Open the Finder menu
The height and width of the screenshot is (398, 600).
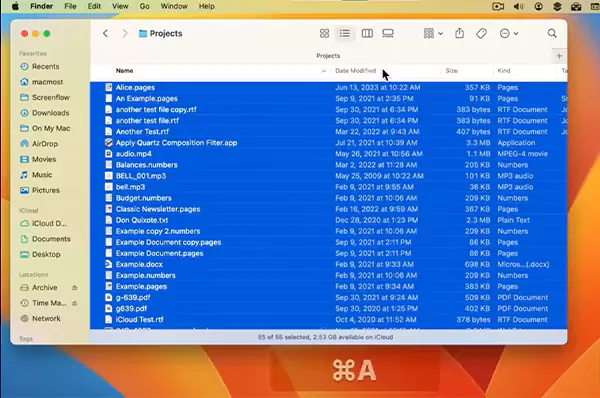point(41,7)
